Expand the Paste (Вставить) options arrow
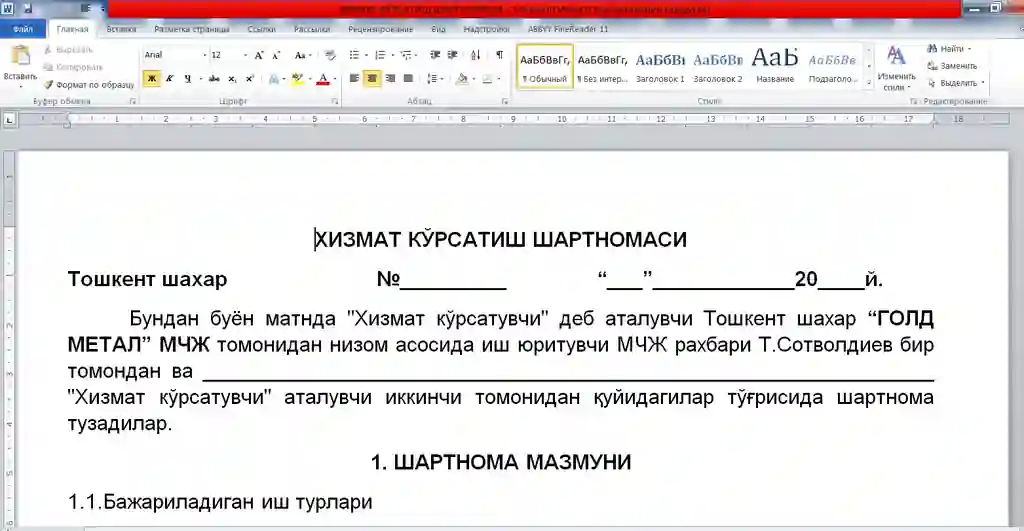The width and height of the screenshot is (1024, 531). point(20,86)
